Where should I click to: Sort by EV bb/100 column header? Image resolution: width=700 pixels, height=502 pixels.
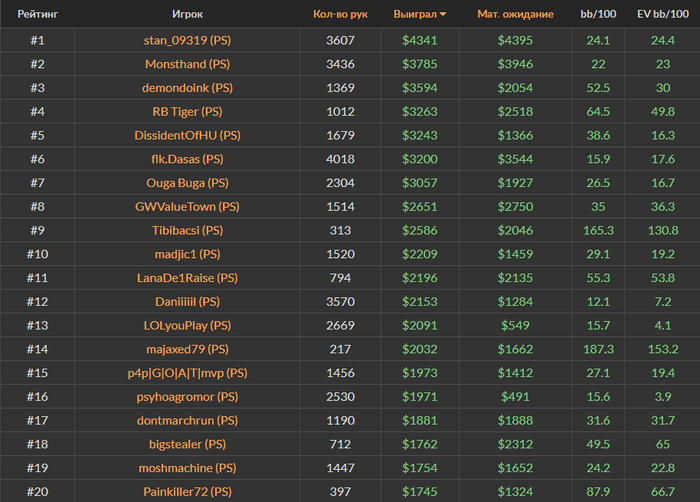(663, 15)
